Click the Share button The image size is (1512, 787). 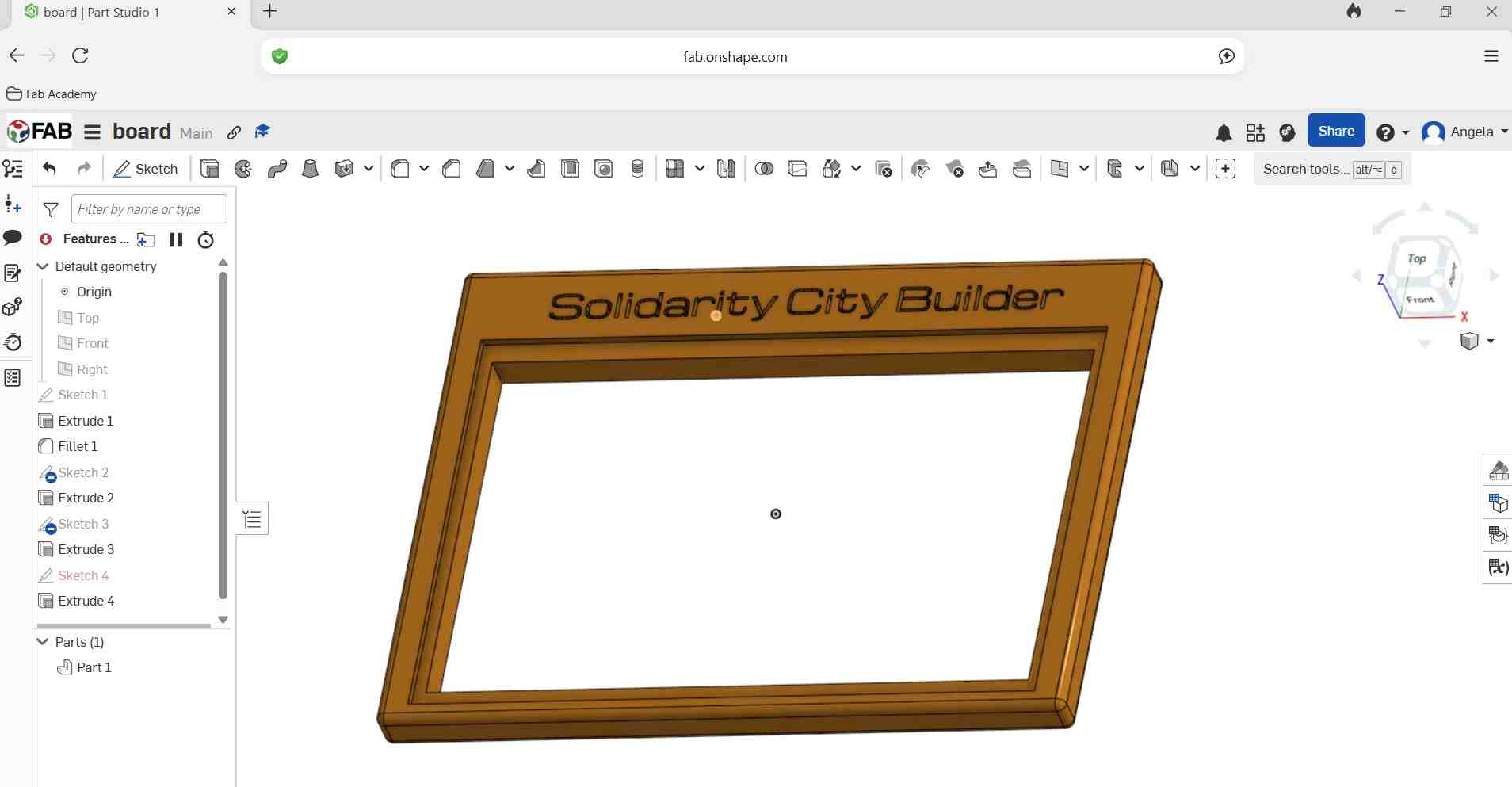pyautogui.click(x=1336, y=132)
